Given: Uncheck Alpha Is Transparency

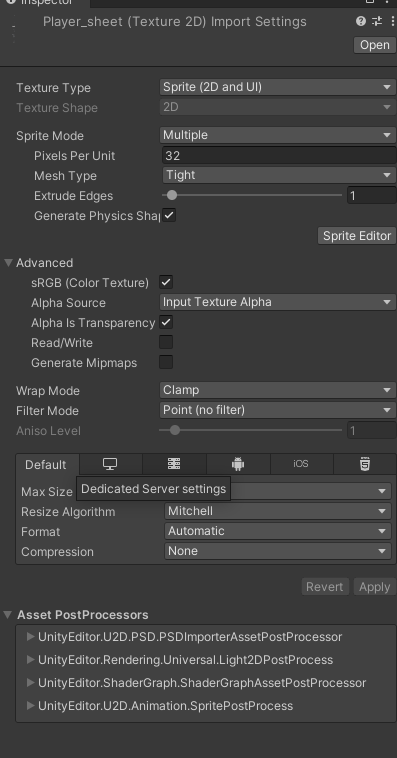Looking at the screenshot, I should [x=166, y=322].
